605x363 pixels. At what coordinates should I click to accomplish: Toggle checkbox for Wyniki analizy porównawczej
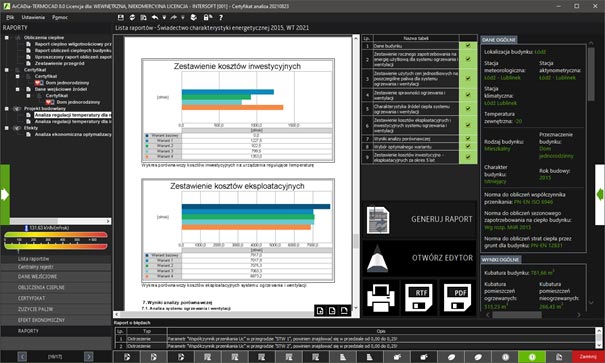(x=468, y=138)
